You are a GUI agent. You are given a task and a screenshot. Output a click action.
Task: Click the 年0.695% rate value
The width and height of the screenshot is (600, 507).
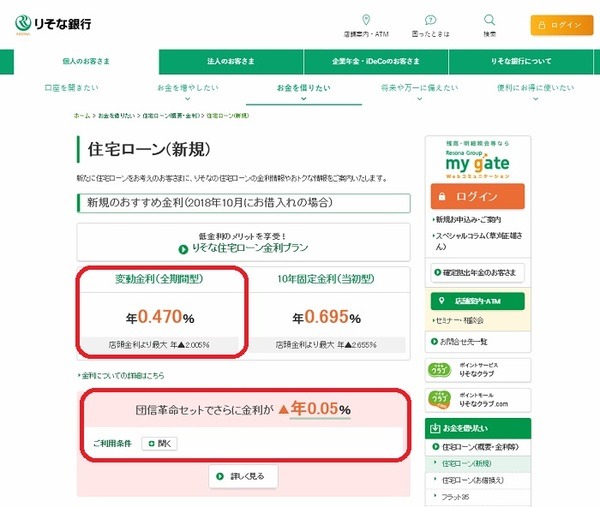pos(326,317)
